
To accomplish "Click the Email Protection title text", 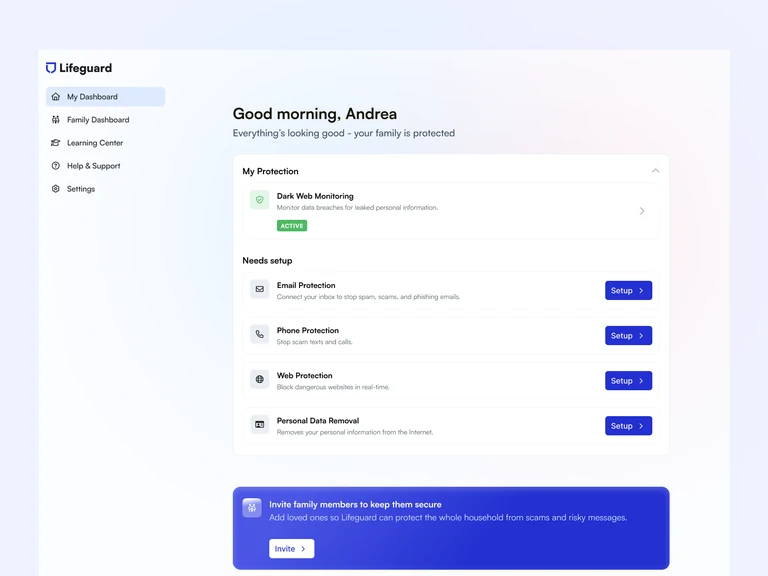I will (x=306, y=285).
